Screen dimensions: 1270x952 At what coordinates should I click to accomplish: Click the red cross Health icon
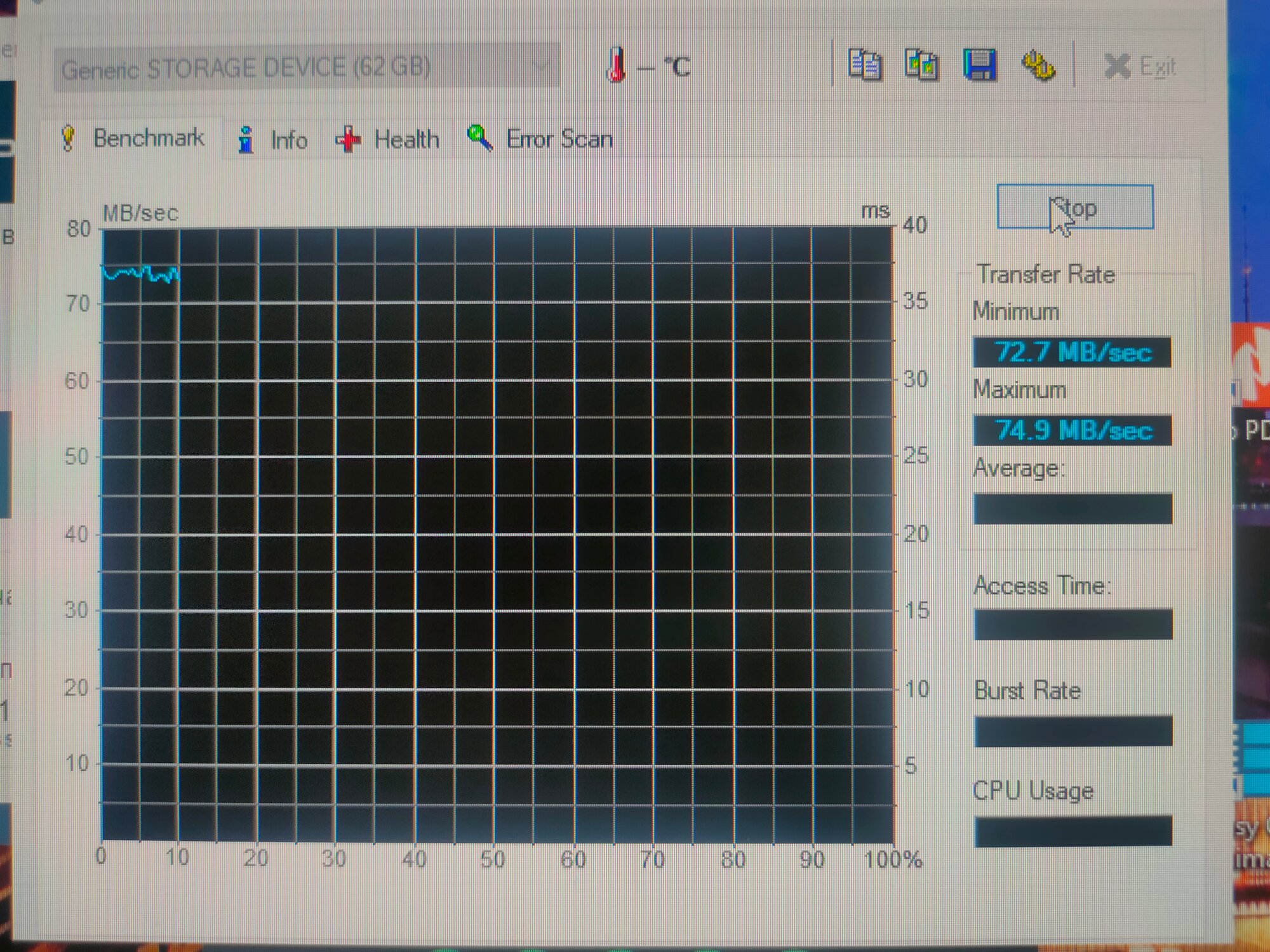348,139
